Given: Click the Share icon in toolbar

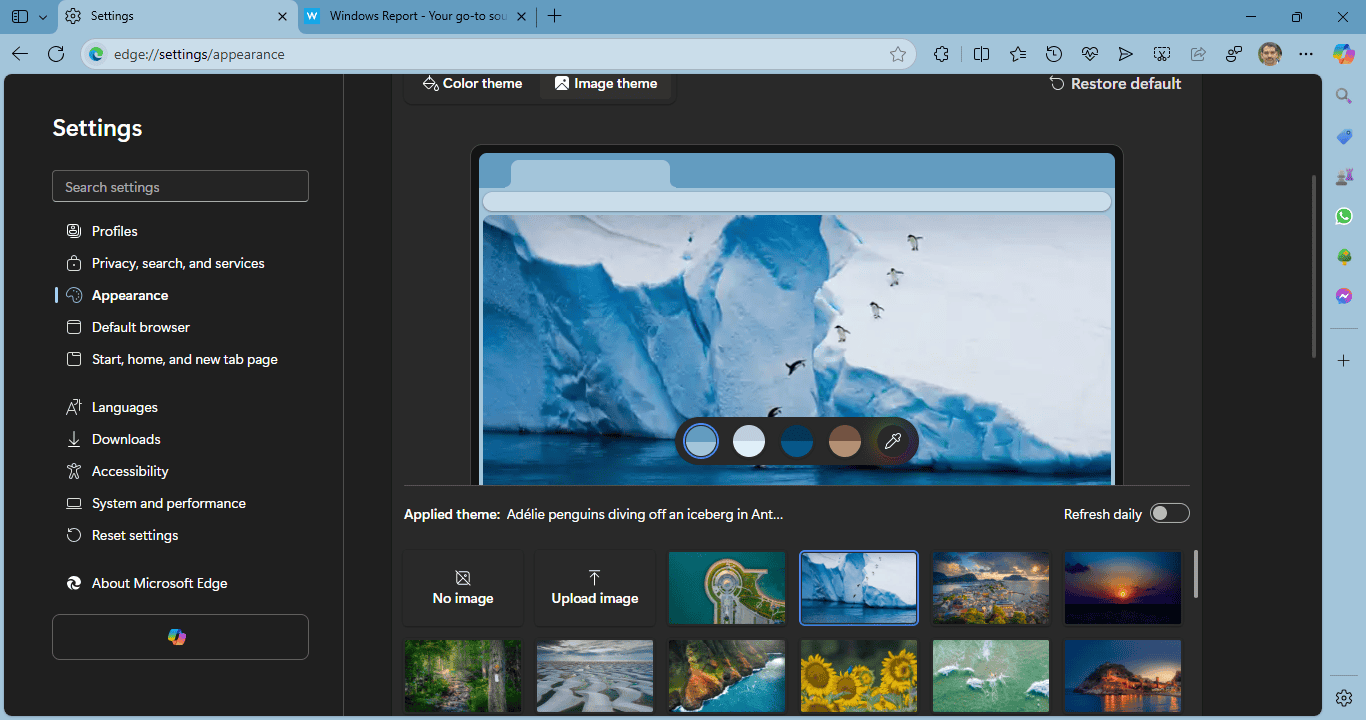Looking at the screenshot, I should 1198,54.
